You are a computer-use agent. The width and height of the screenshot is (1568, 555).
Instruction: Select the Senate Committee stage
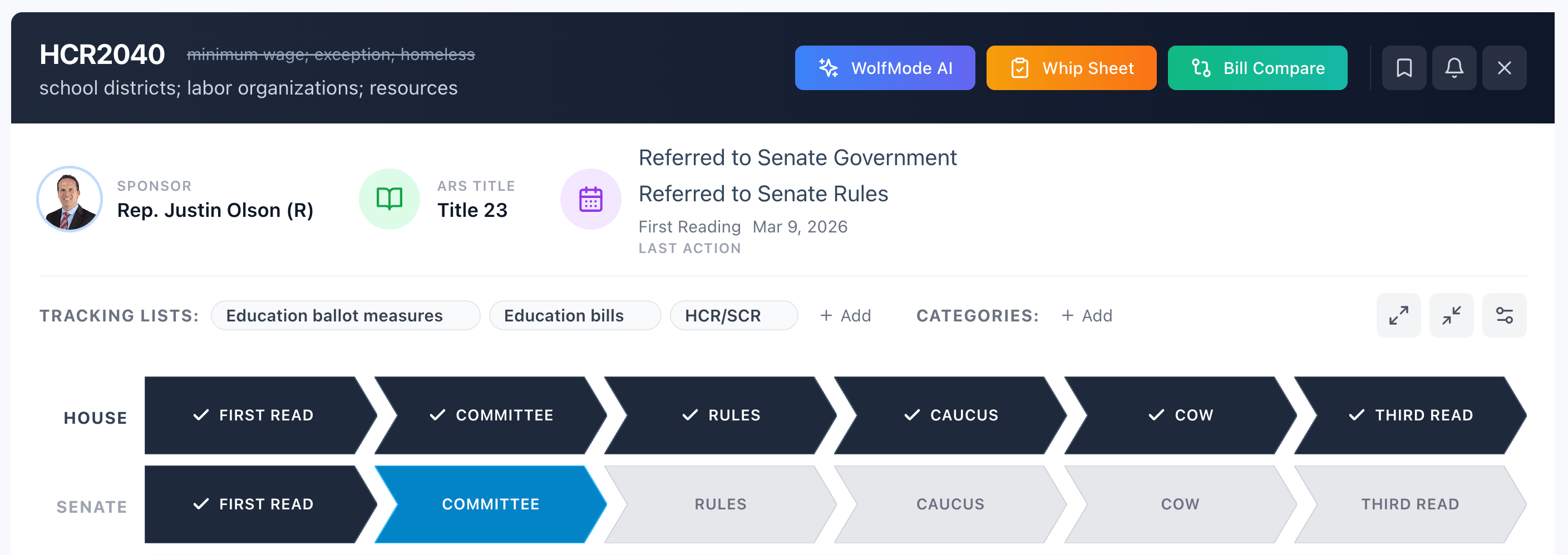click(490, 504)
